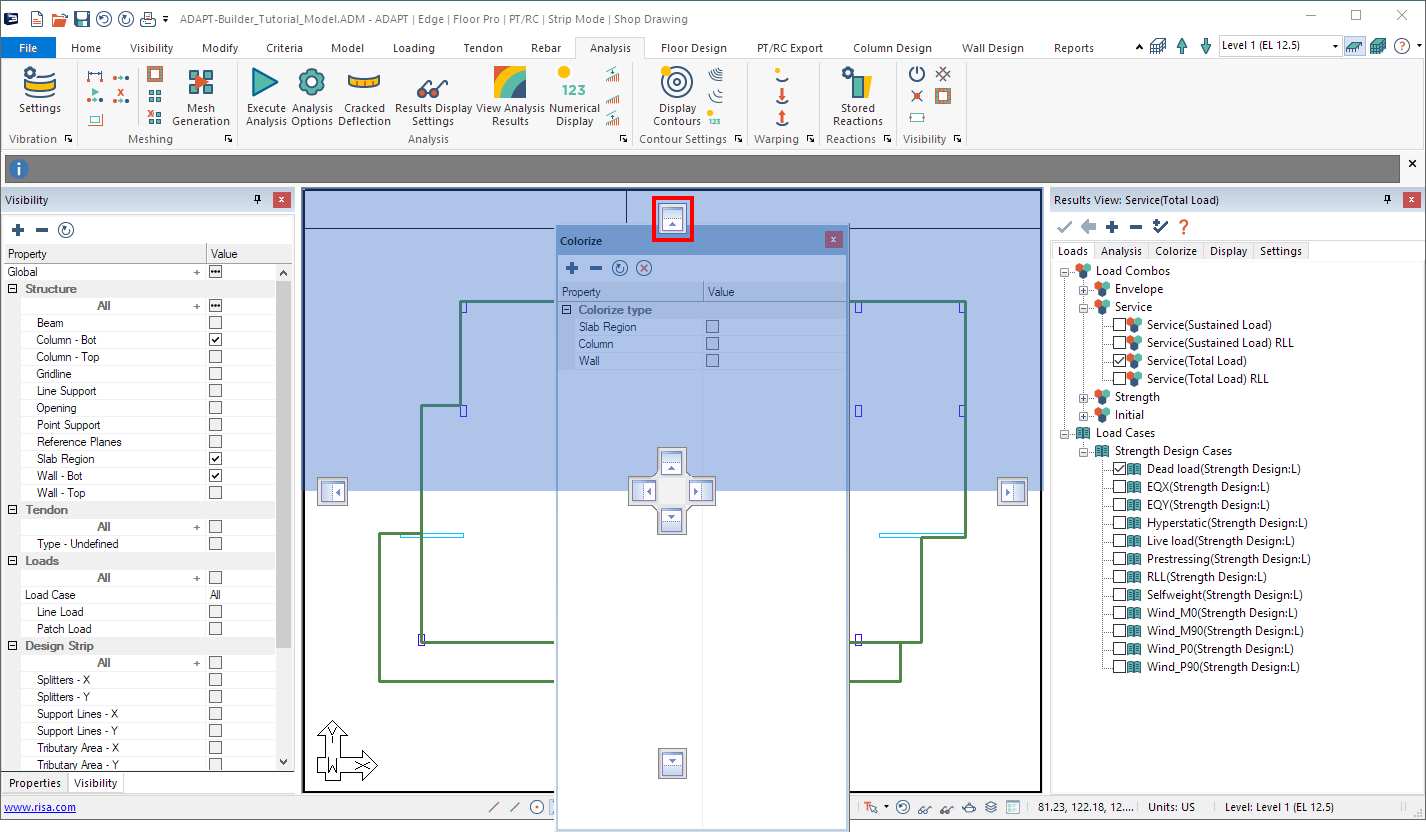
Task: Open the www.risa.com link
Action: [x=40, y=807]
